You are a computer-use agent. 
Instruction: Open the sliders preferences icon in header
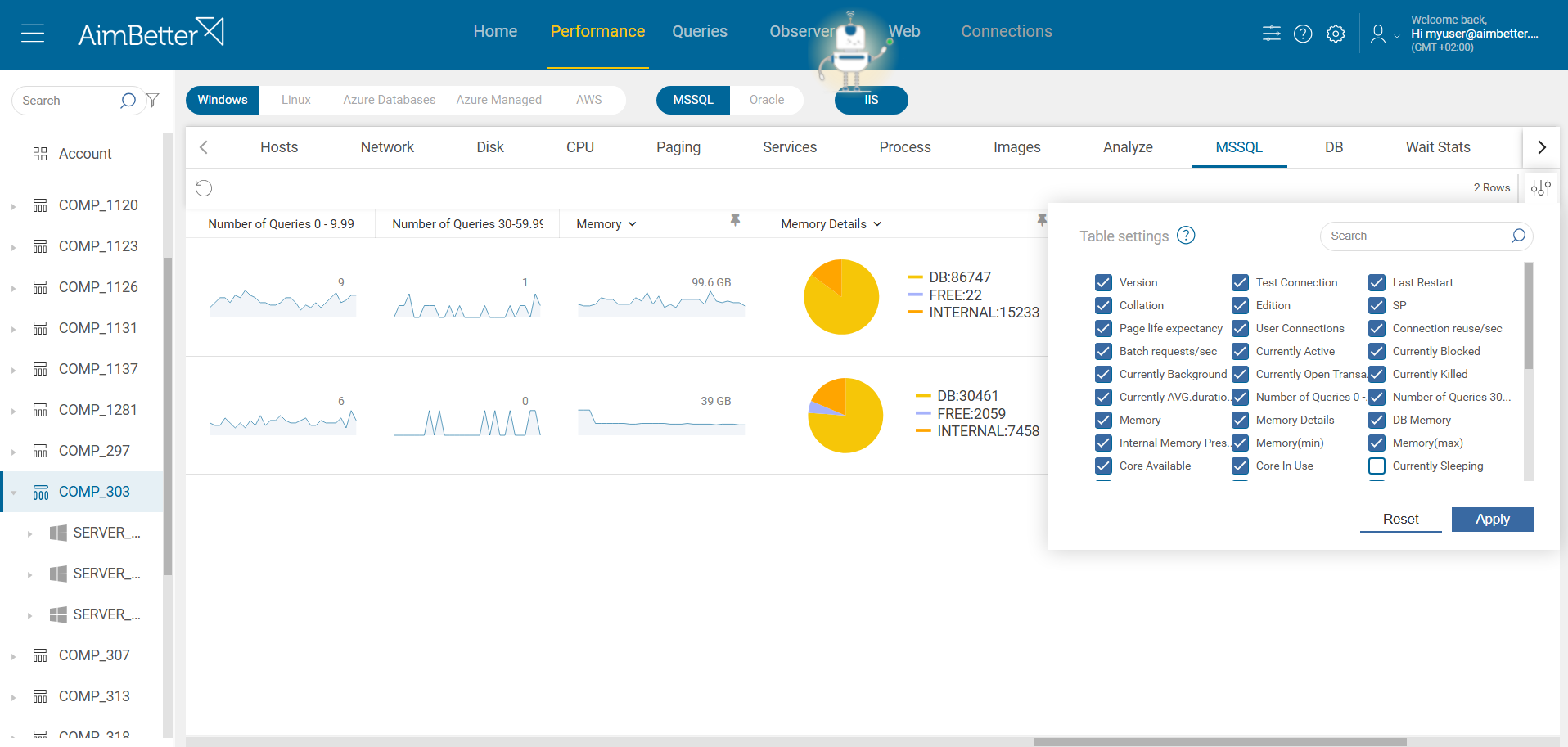1272,34
